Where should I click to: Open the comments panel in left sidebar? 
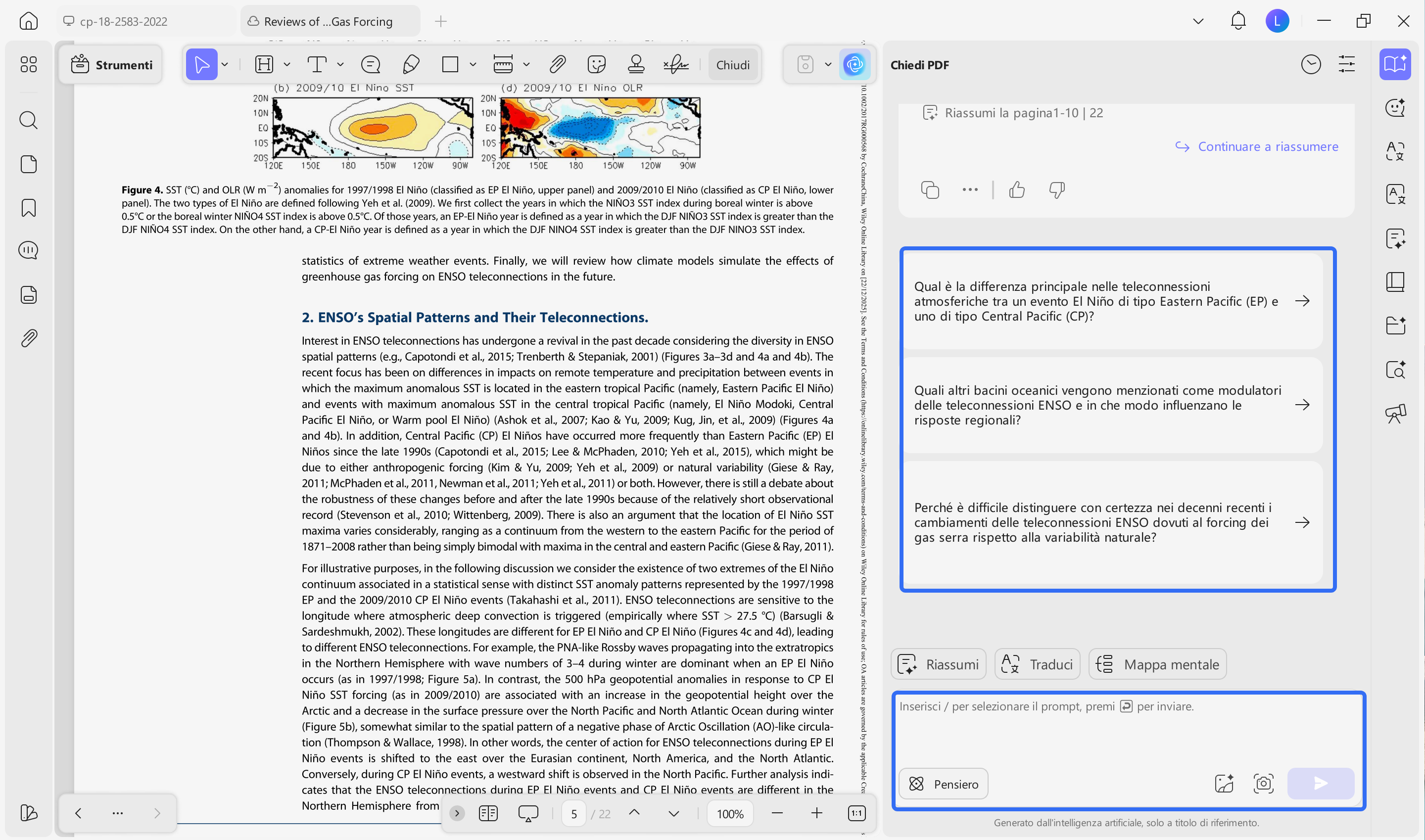coord(28,250)
